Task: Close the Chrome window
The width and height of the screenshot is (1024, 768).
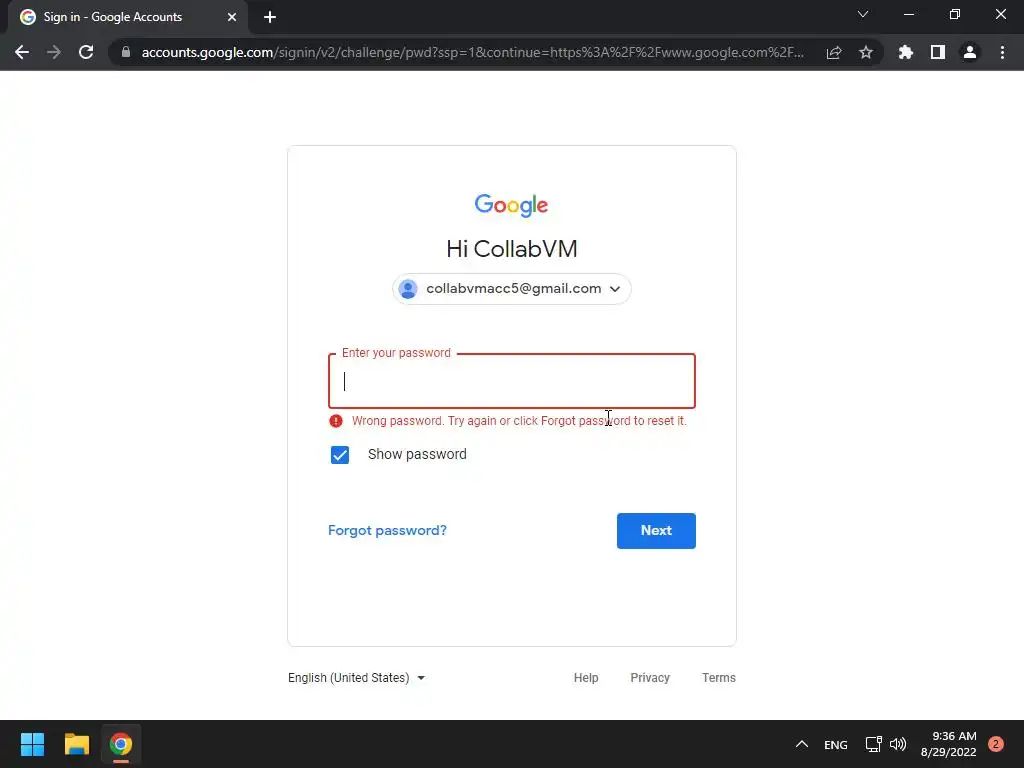Action: pyautogui.click(x=1000, y=14)
